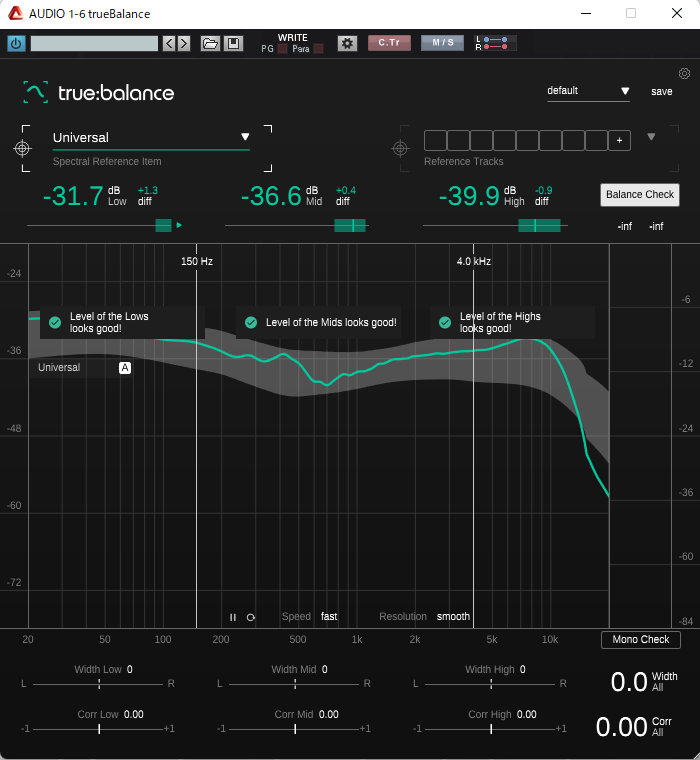This screenshot has width=700, height=760.
Task: Click the 0.0 Width All readout
Action: pos(629,682)
